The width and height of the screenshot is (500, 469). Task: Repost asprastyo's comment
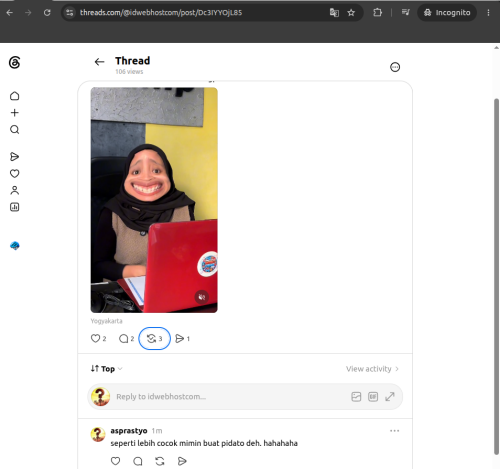point(160,461)
